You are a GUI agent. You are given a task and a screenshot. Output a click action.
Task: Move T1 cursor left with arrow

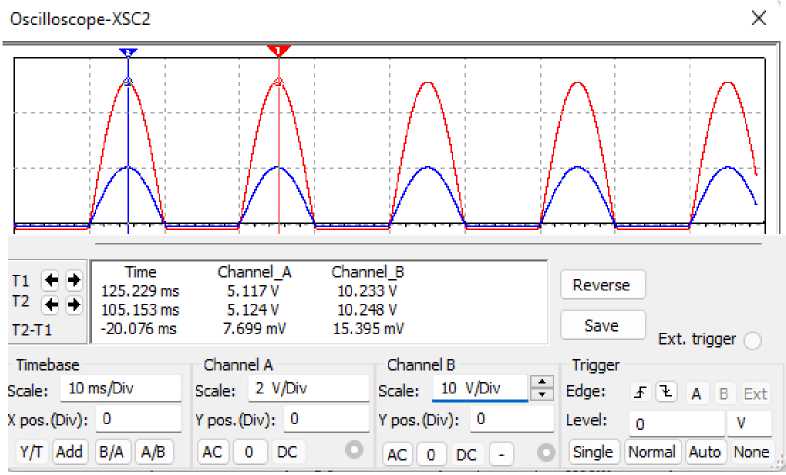click(50, 281)
